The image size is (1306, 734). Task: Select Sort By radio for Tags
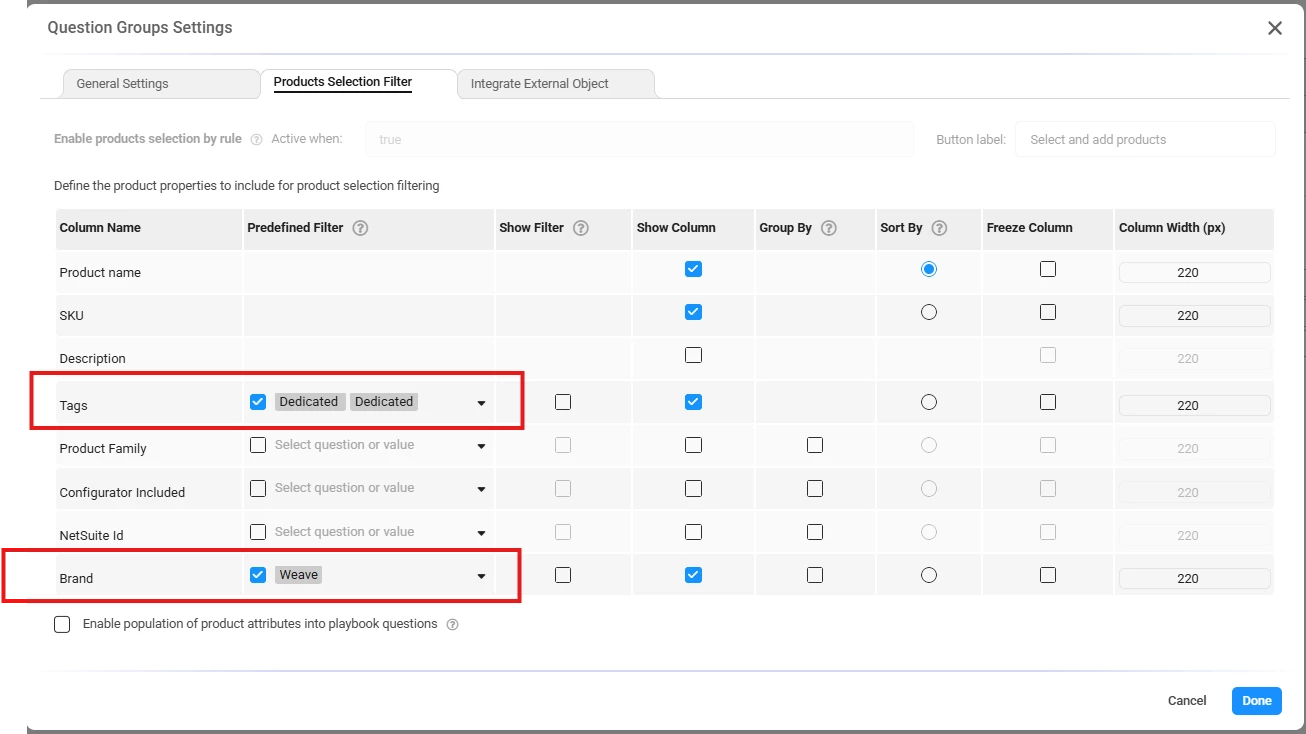(x=929, y=402)
